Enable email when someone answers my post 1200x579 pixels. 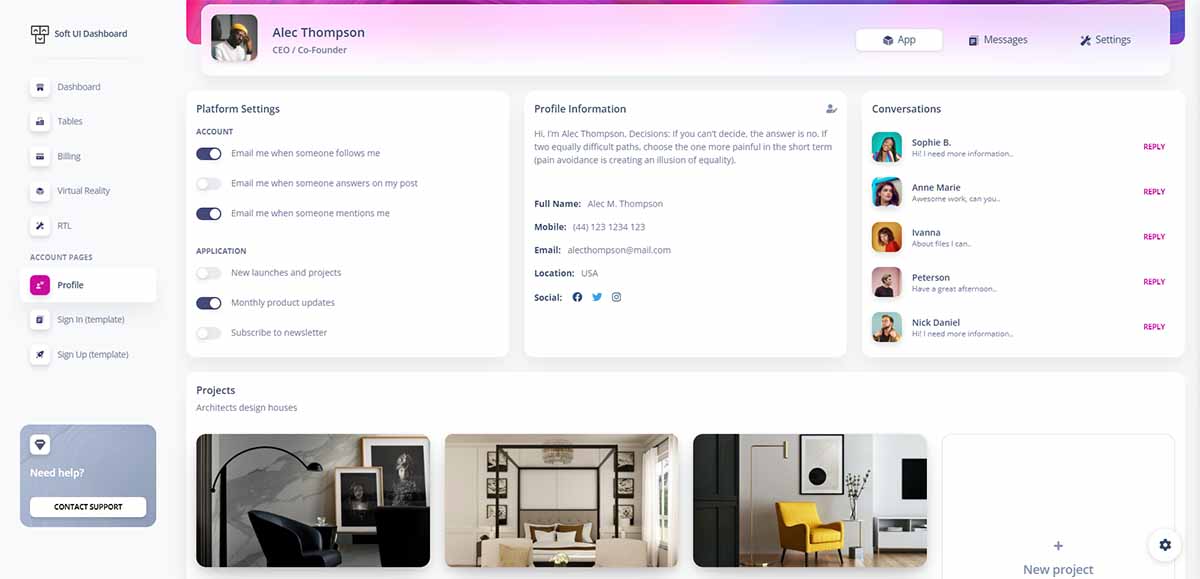[x=209, y=184]
